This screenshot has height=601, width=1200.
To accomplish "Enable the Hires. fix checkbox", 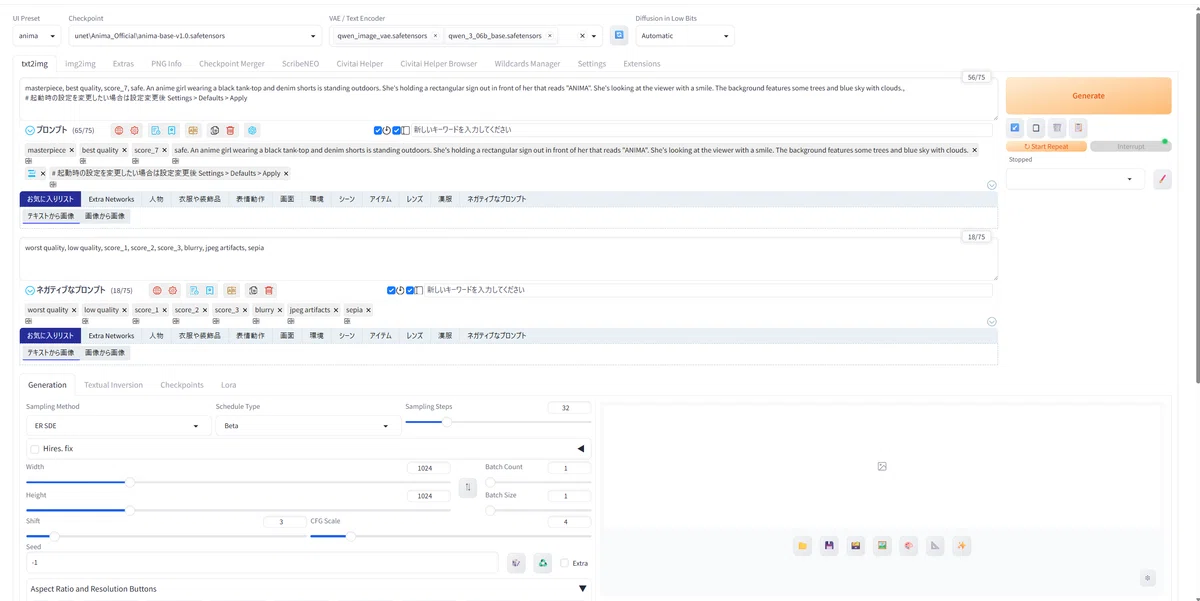I will [35, 449].
